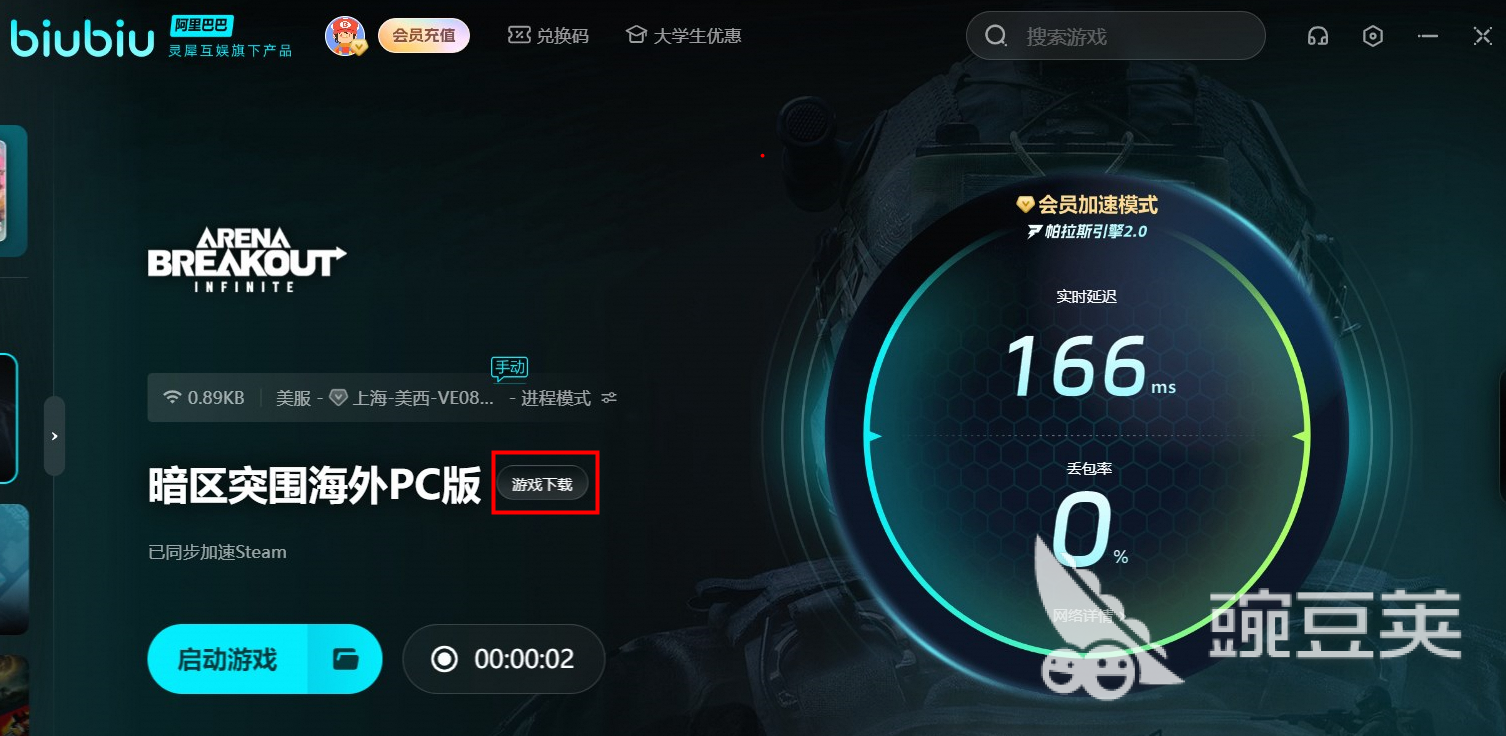Click the folder icon beside 启动游戏

click(x=346, y=659)
